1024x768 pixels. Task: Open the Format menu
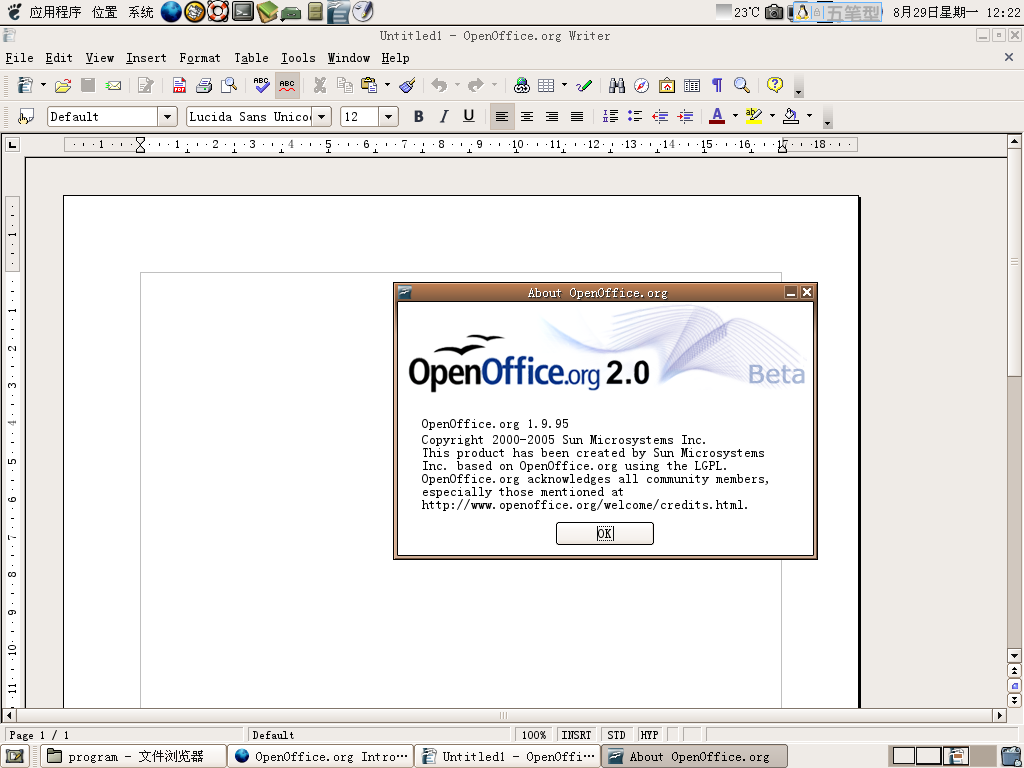pos(200,58)
